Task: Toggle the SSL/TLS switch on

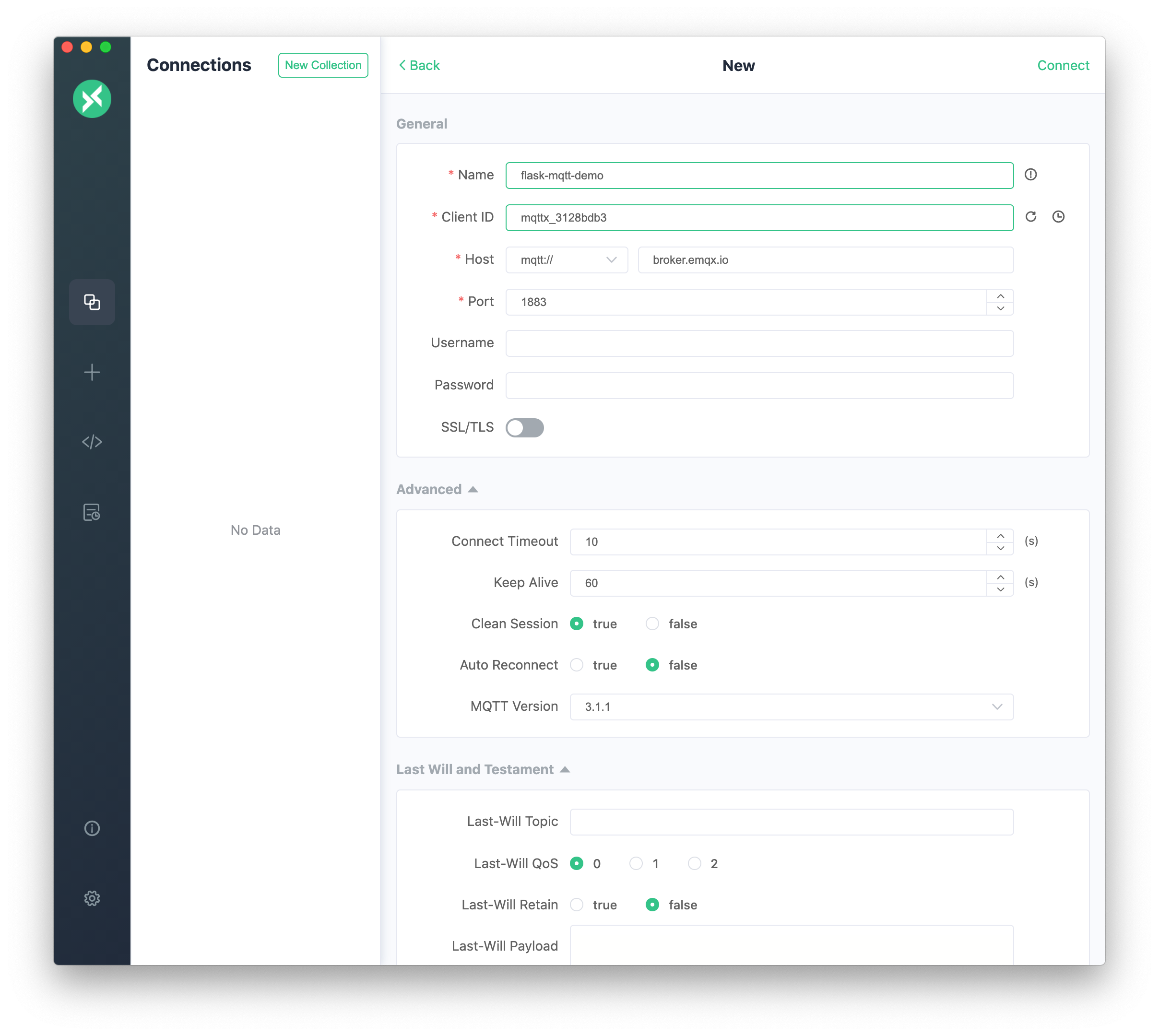Action: (525, 428)
